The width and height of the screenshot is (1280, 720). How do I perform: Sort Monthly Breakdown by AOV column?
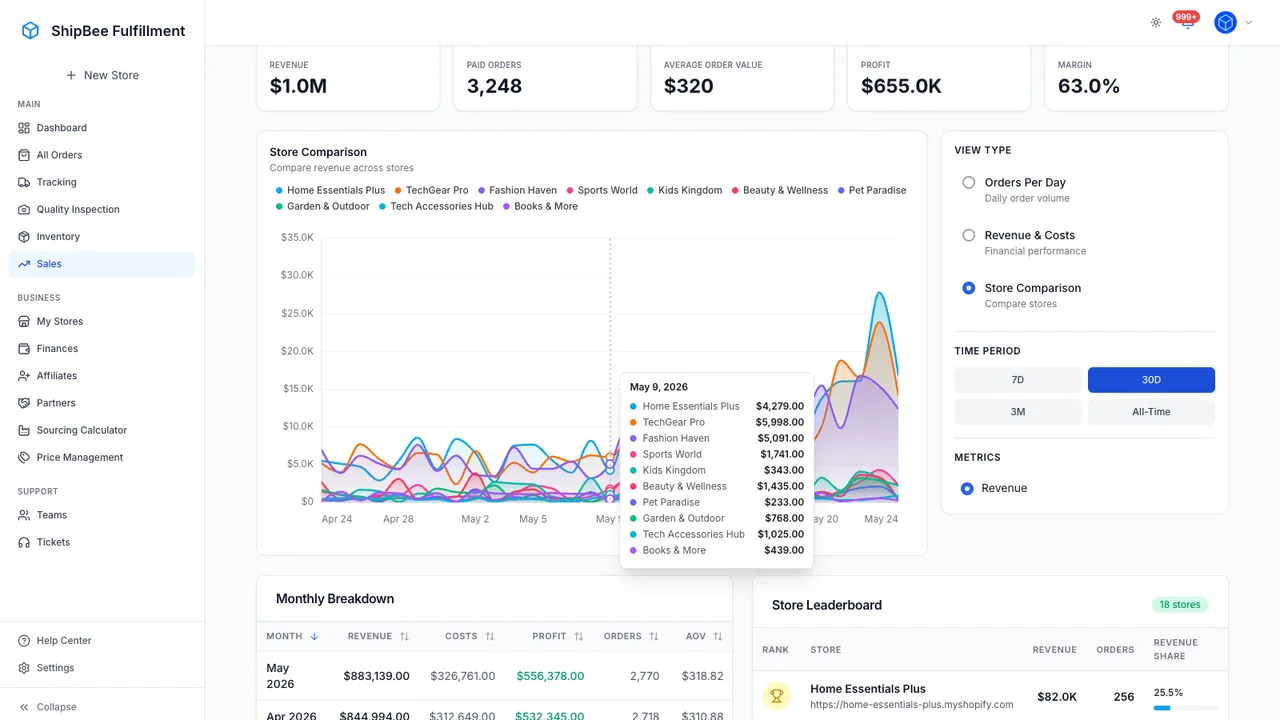[x=704, y=636]
